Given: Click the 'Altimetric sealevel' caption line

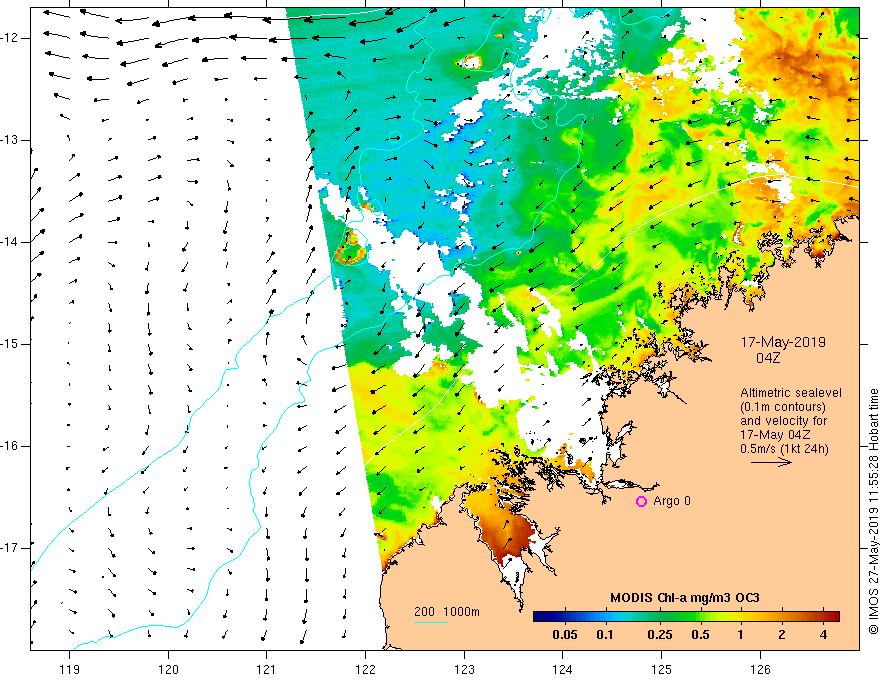Looking at the screenshot, I should coord(791,393).
